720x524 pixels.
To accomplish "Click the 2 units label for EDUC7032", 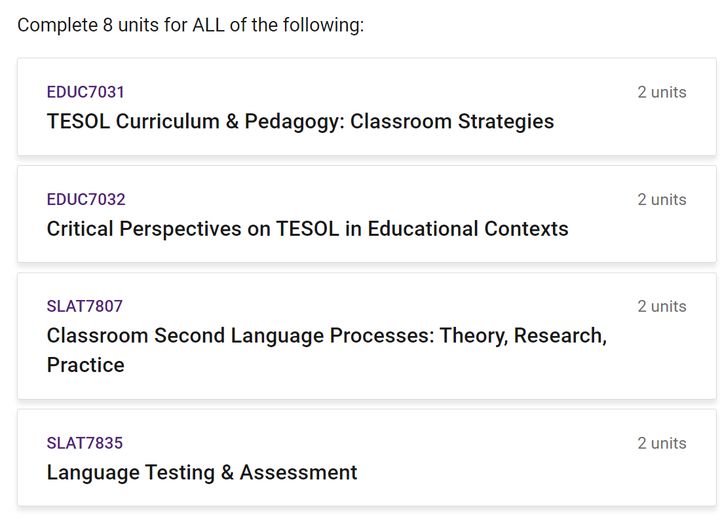I will pyautogui.click(x=662, y=200).
